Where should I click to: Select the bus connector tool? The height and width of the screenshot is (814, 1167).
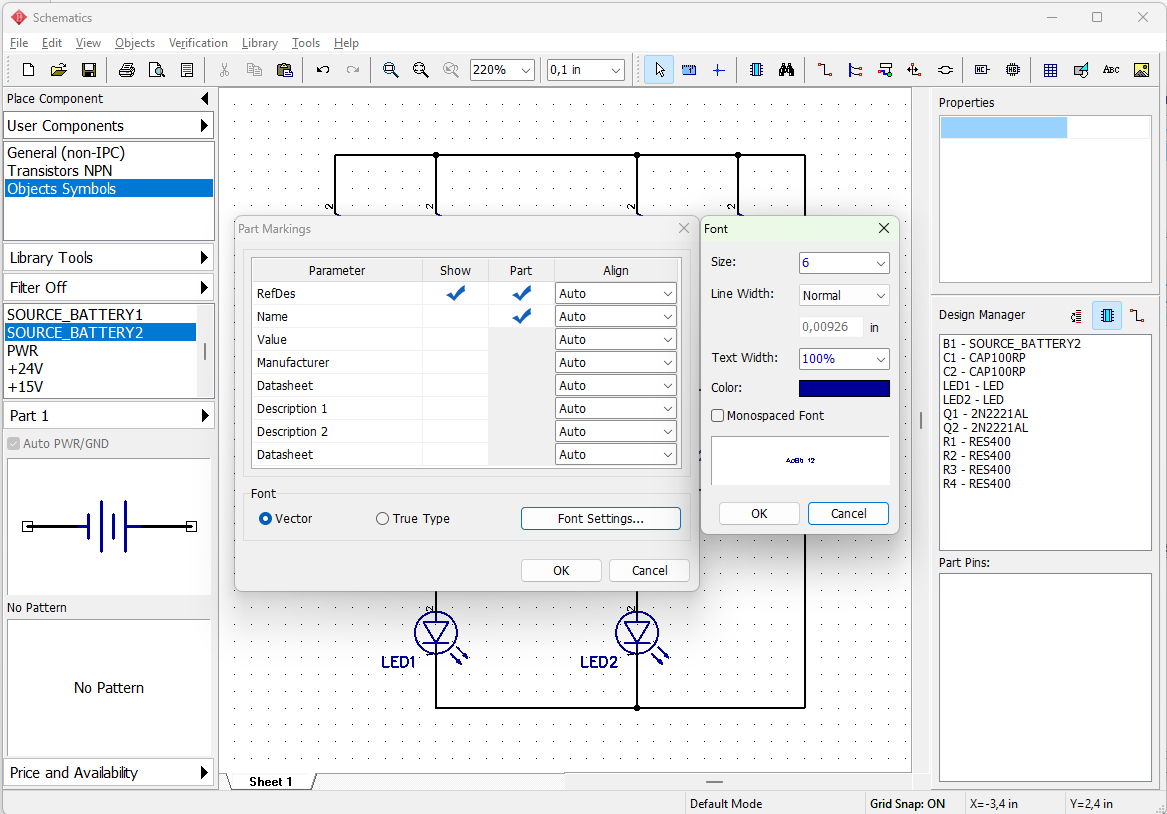tap(885, 70)
